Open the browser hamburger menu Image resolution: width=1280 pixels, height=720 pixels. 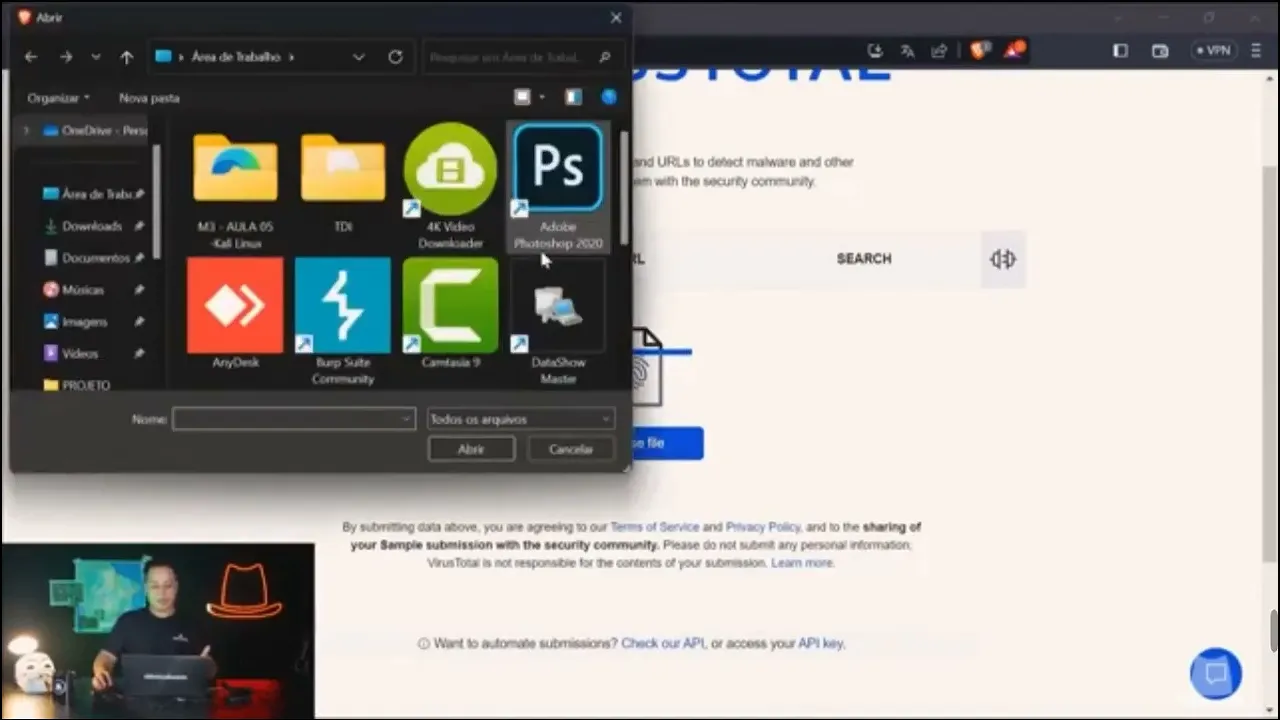(x=1257, y=50)
